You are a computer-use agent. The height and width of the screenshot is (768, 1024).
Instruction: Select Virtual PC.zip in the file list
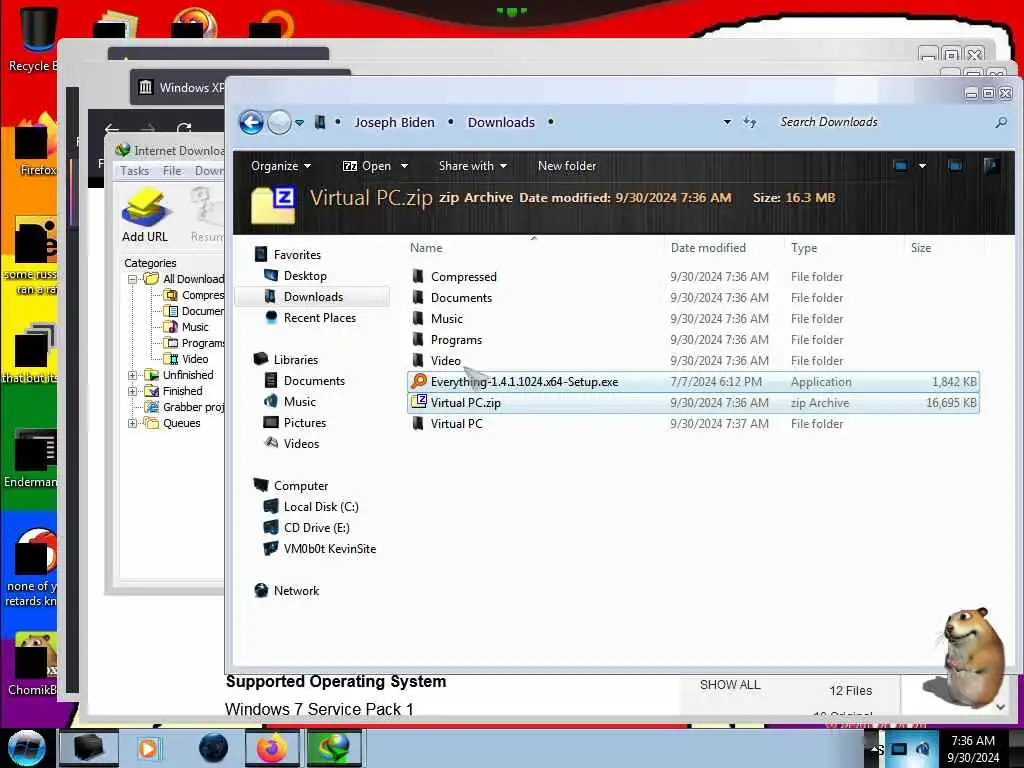[693, 402]
